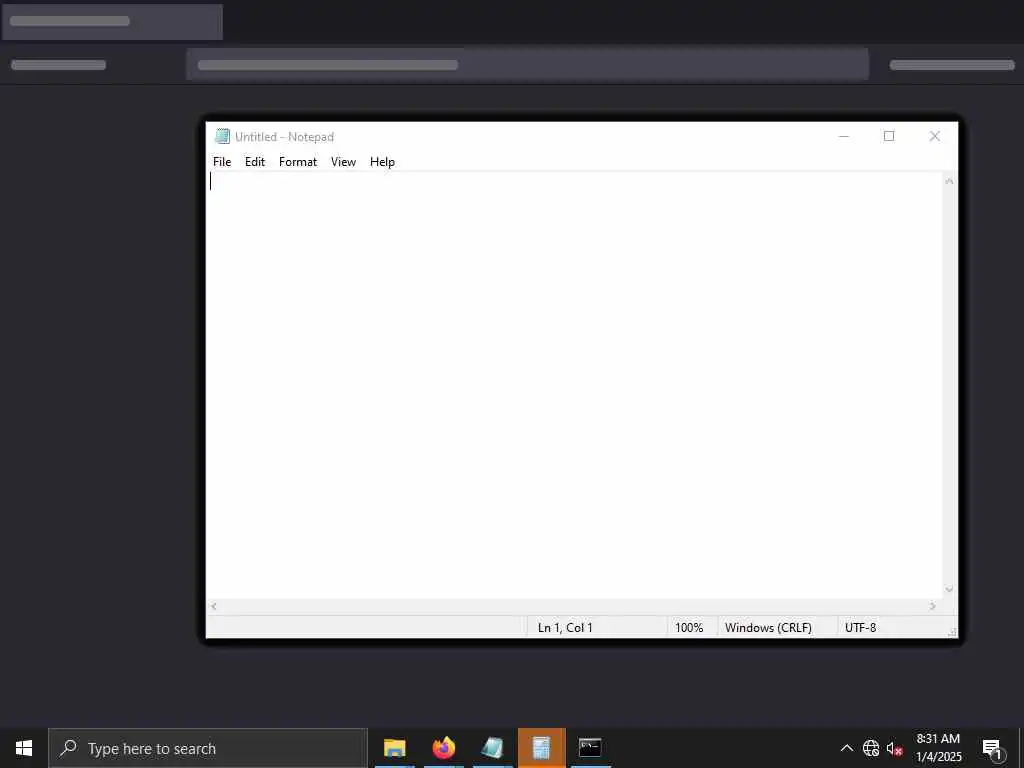Open the Format menu in Notepad

coord(298,162)
